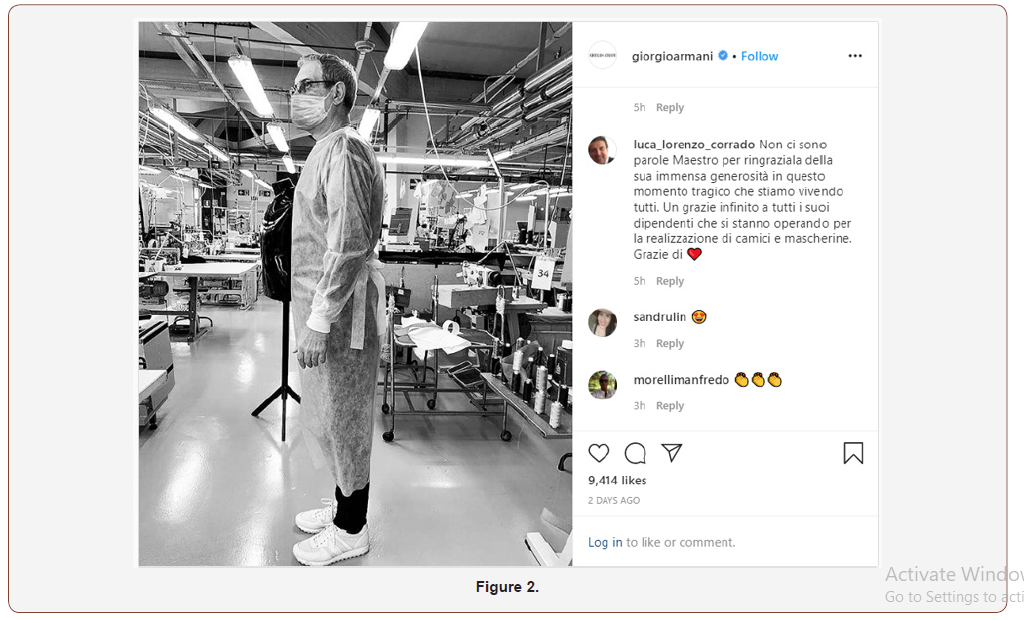Reply to sandrulin's comment

(x=669, y=343)
